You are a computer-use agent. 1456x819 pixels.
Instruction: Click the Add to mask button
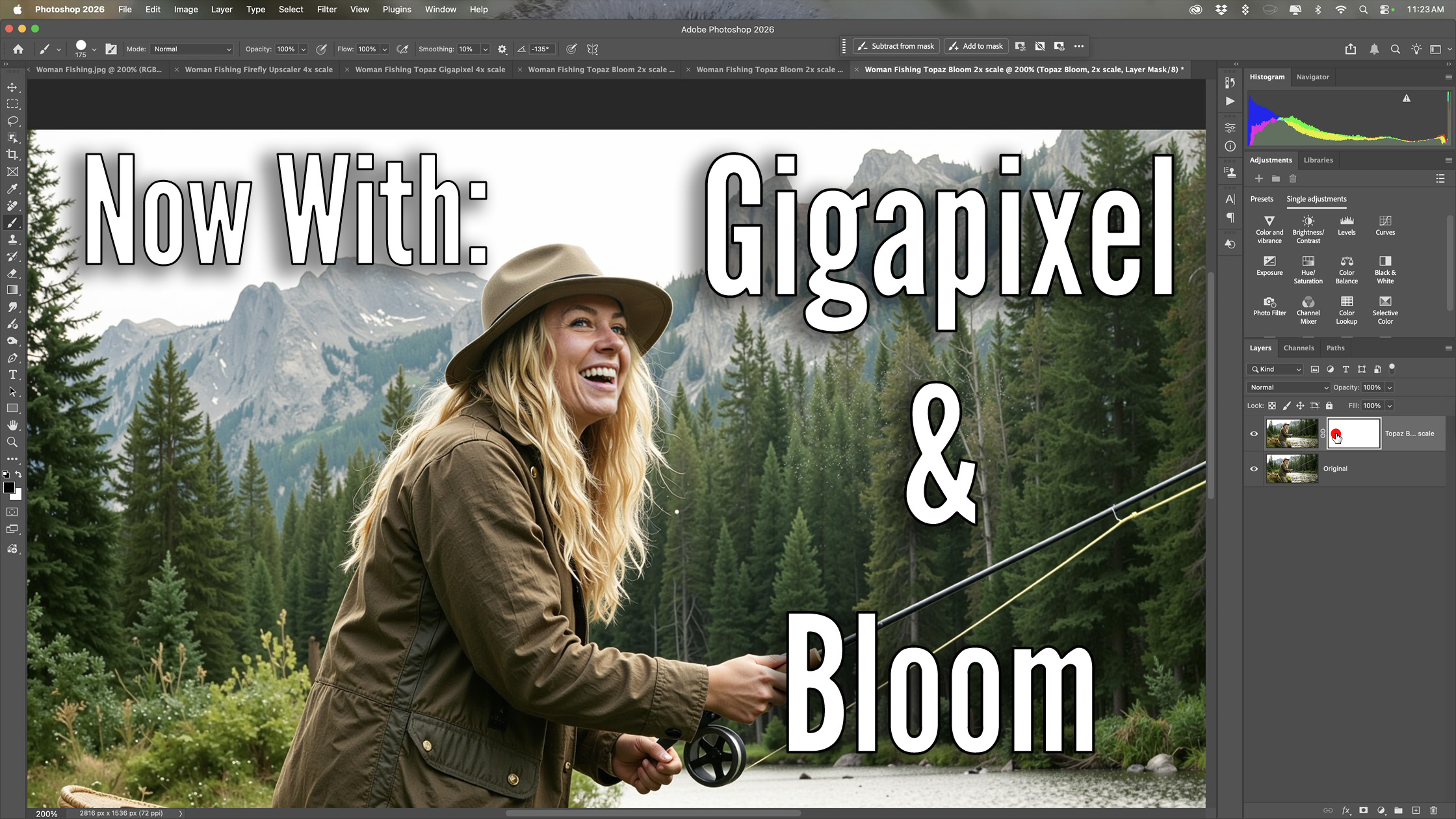pos(975,45)
